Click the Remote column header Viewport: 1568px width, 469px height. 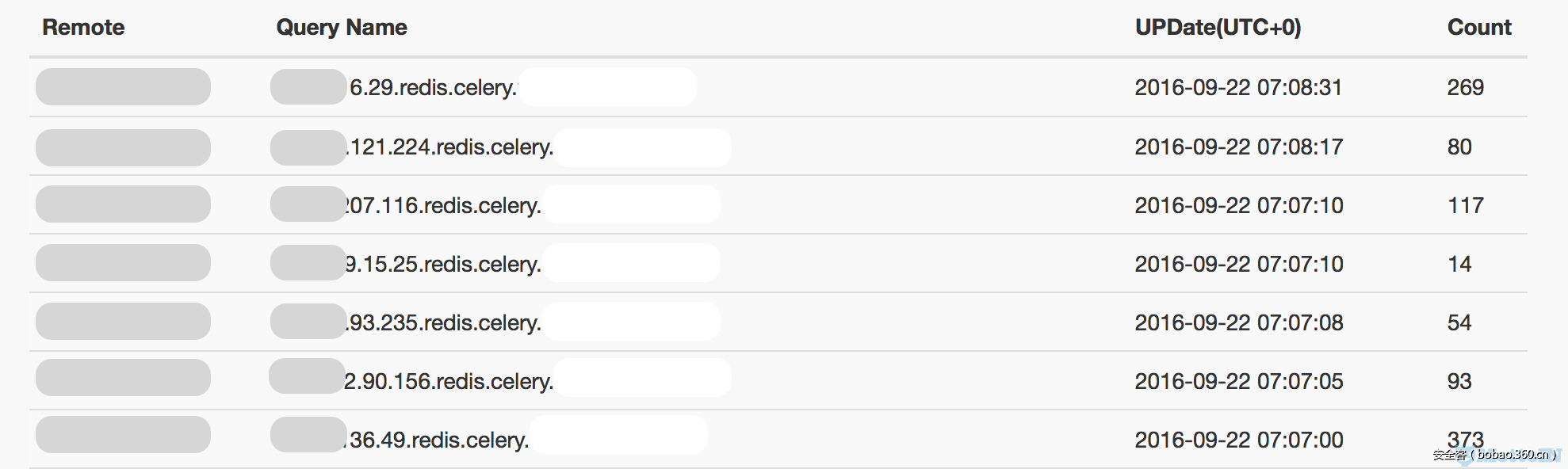click(x=83, y=28)
